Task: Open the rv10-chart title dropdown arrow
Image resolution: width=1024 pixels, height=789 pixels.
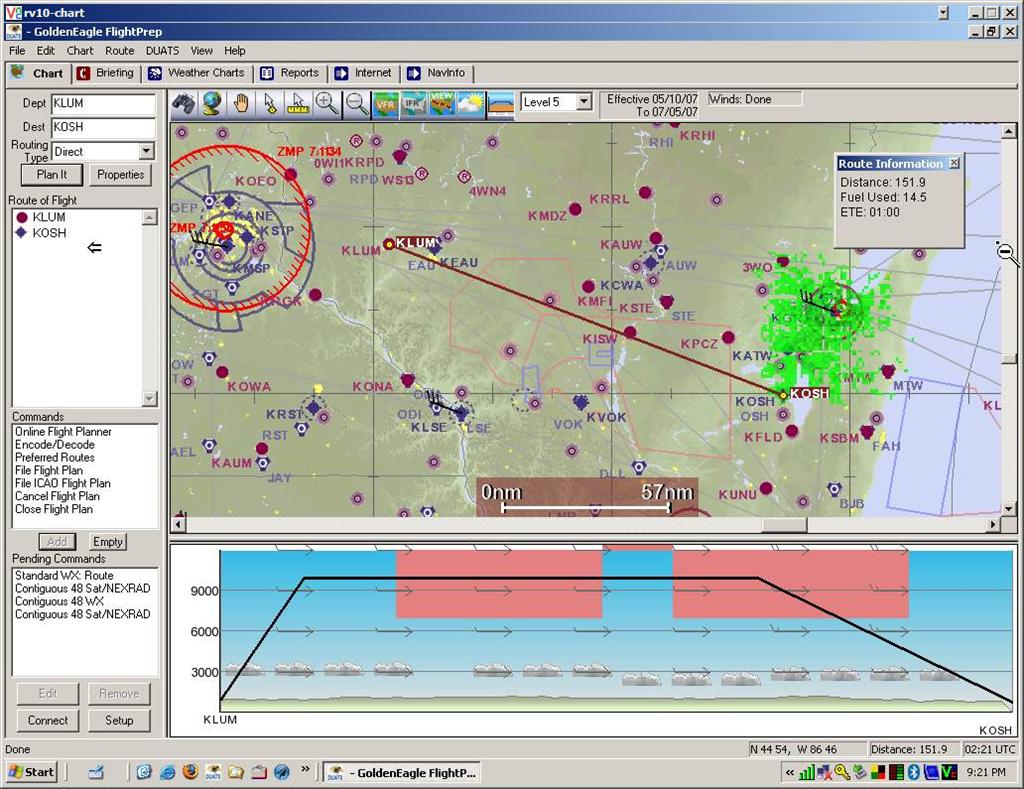Action: point(943,12)
